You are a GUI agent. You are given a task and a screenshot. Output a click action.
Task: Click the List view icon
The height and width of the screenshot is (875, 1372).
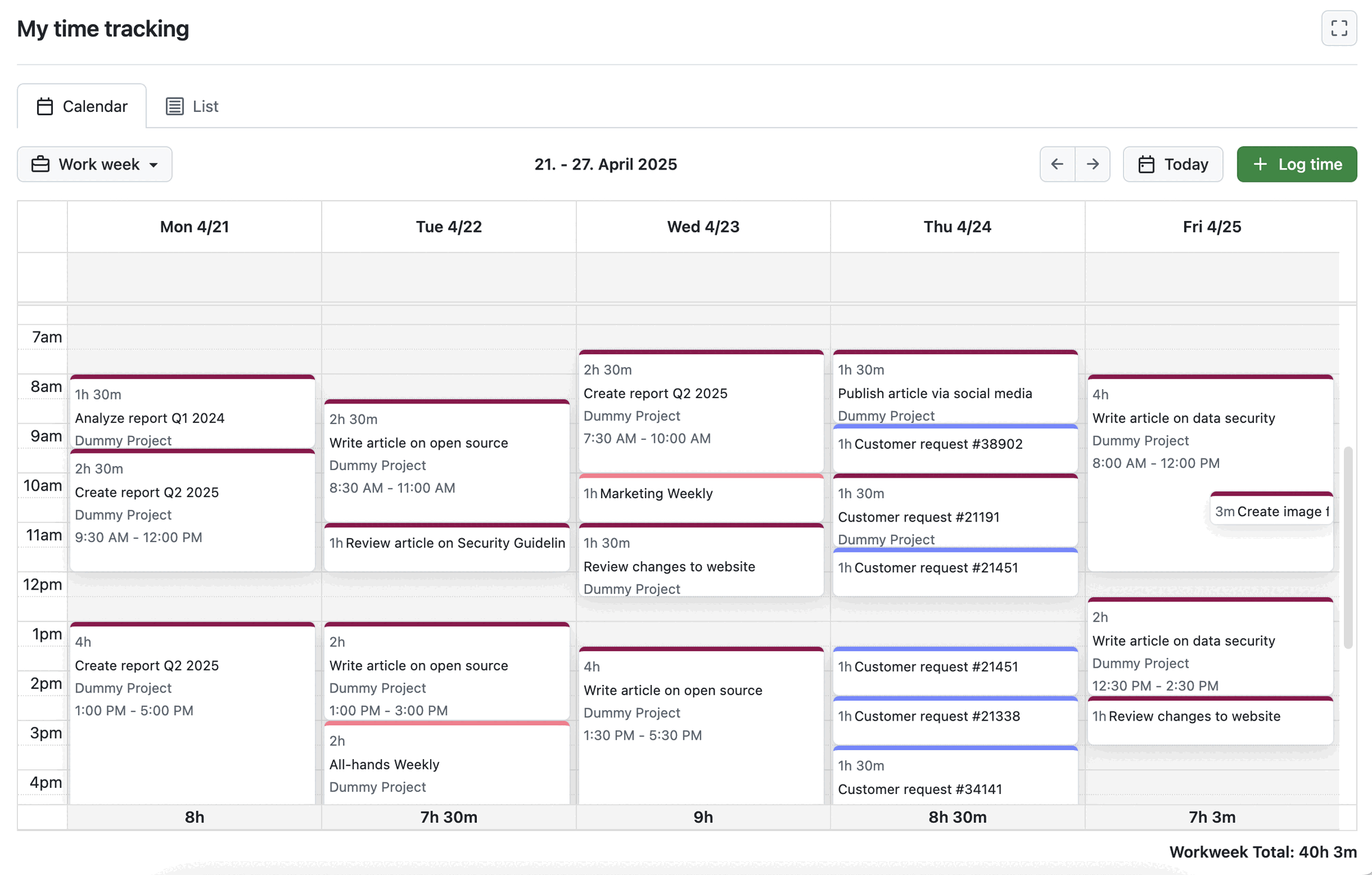point(175,106)
